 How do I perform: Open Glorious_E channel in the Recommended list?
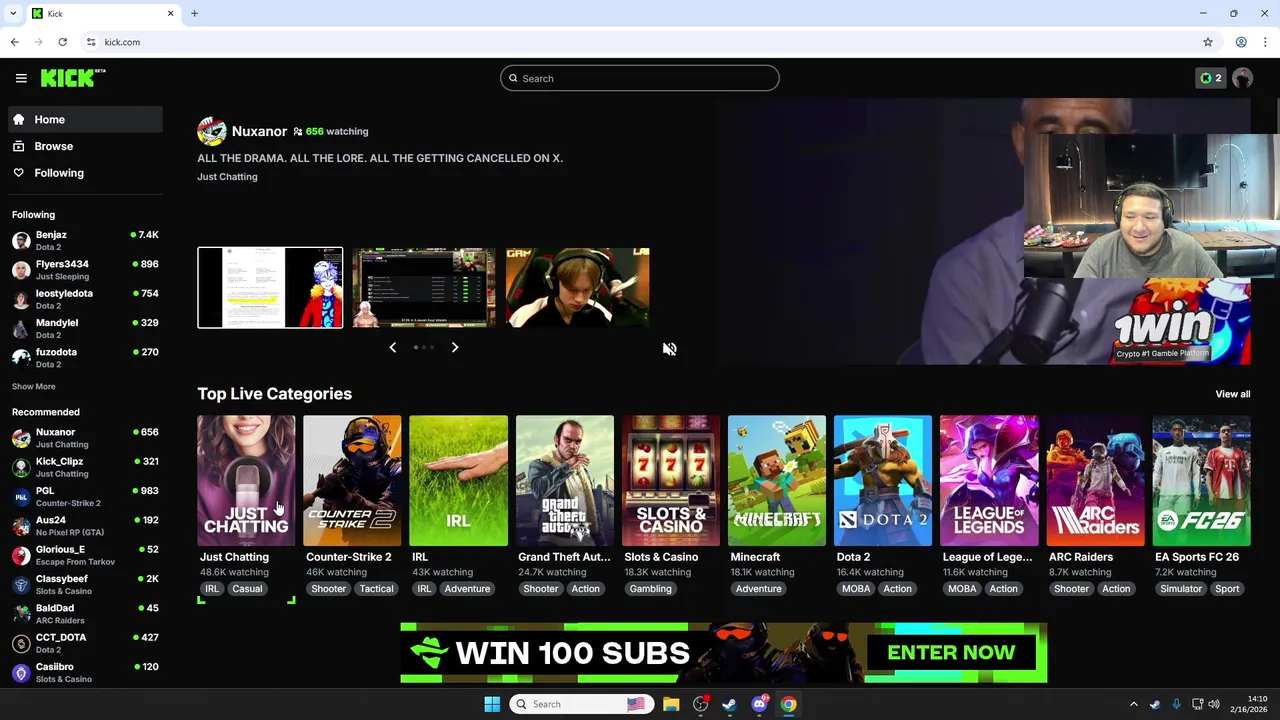coord(85,555)
